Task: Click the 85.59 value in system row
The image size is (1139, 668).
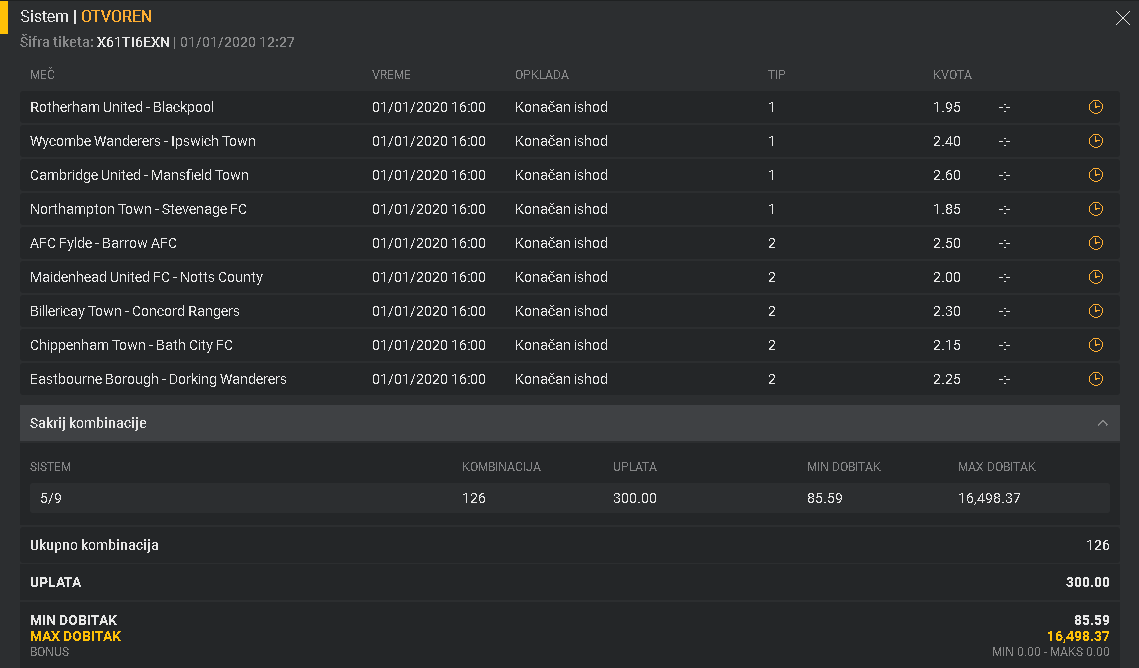Action: [x=824, y=498]
